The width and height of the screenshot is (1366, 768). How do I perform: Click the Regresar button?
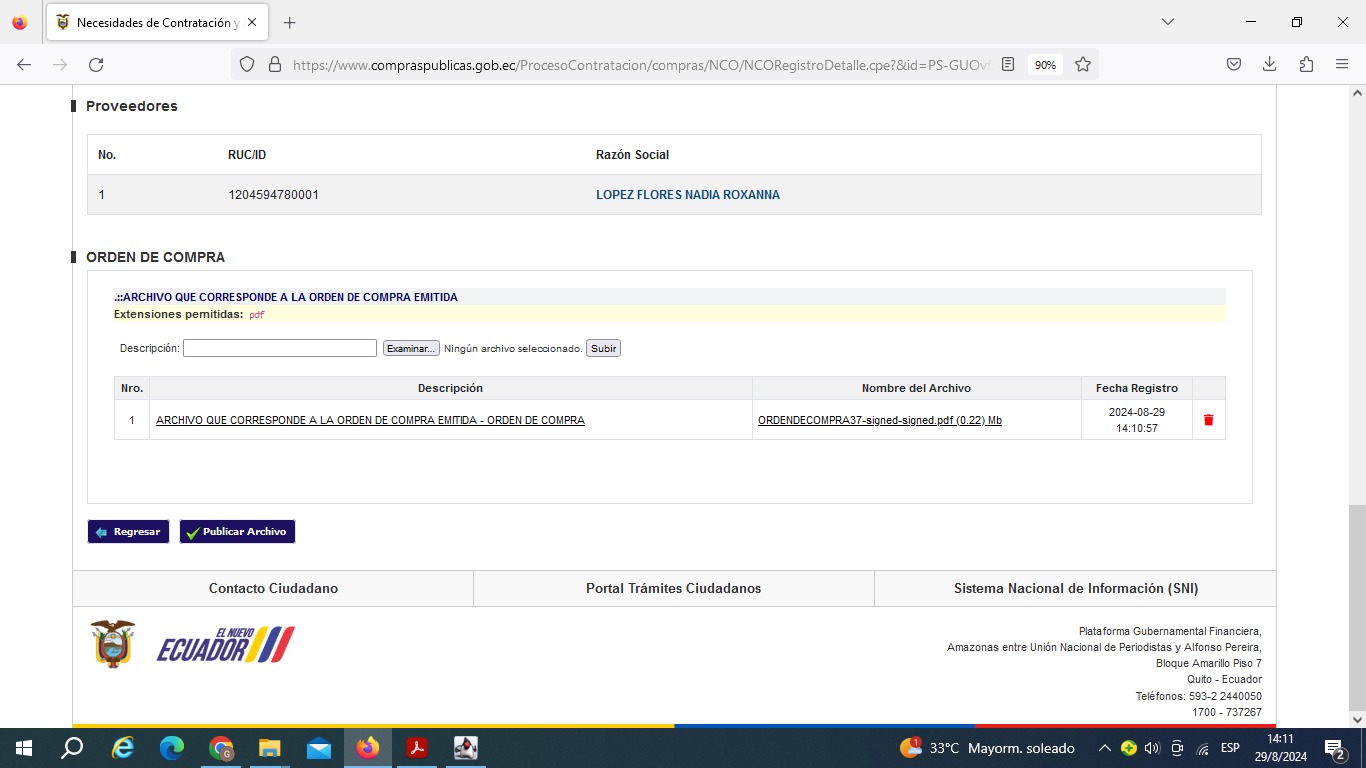click(x=129, y=532)
